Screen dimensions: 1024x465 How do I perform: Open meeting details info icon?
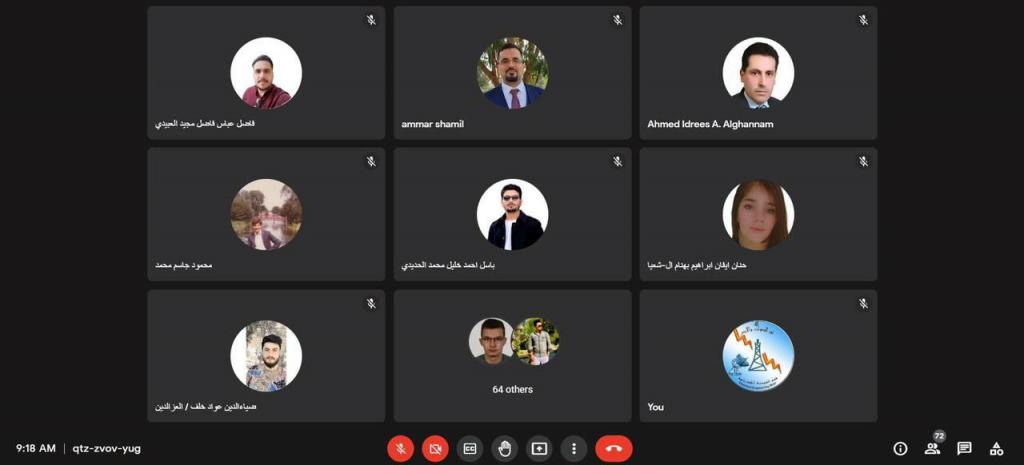tap(901, 449)
